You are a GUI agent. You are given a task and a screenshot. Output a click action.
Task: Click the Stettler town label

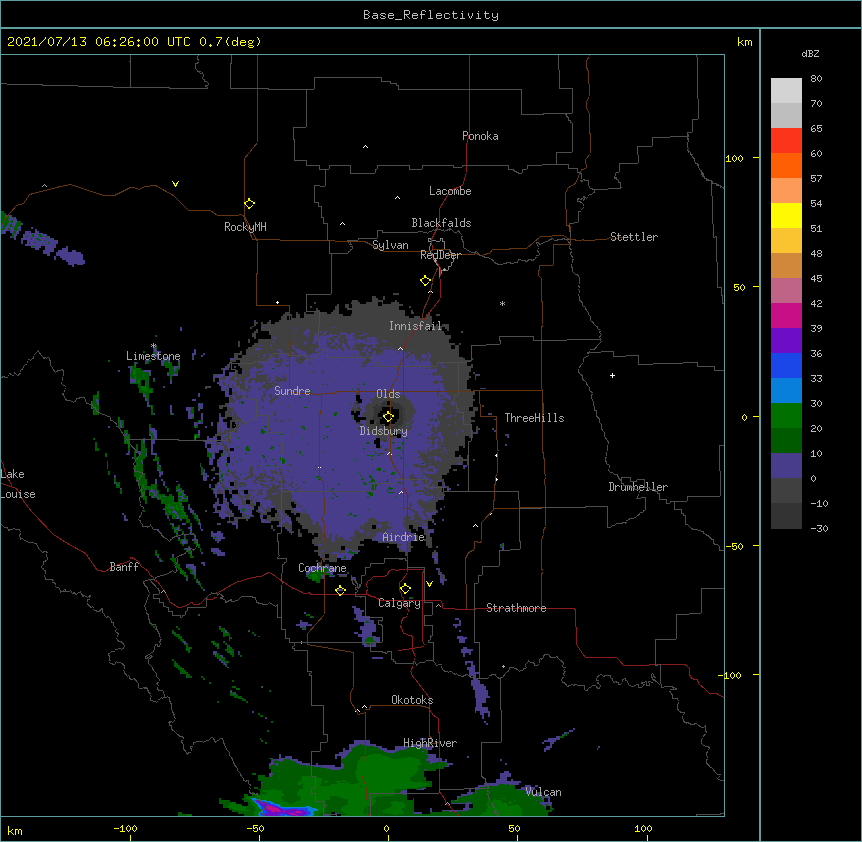click(x=633, y=237)
